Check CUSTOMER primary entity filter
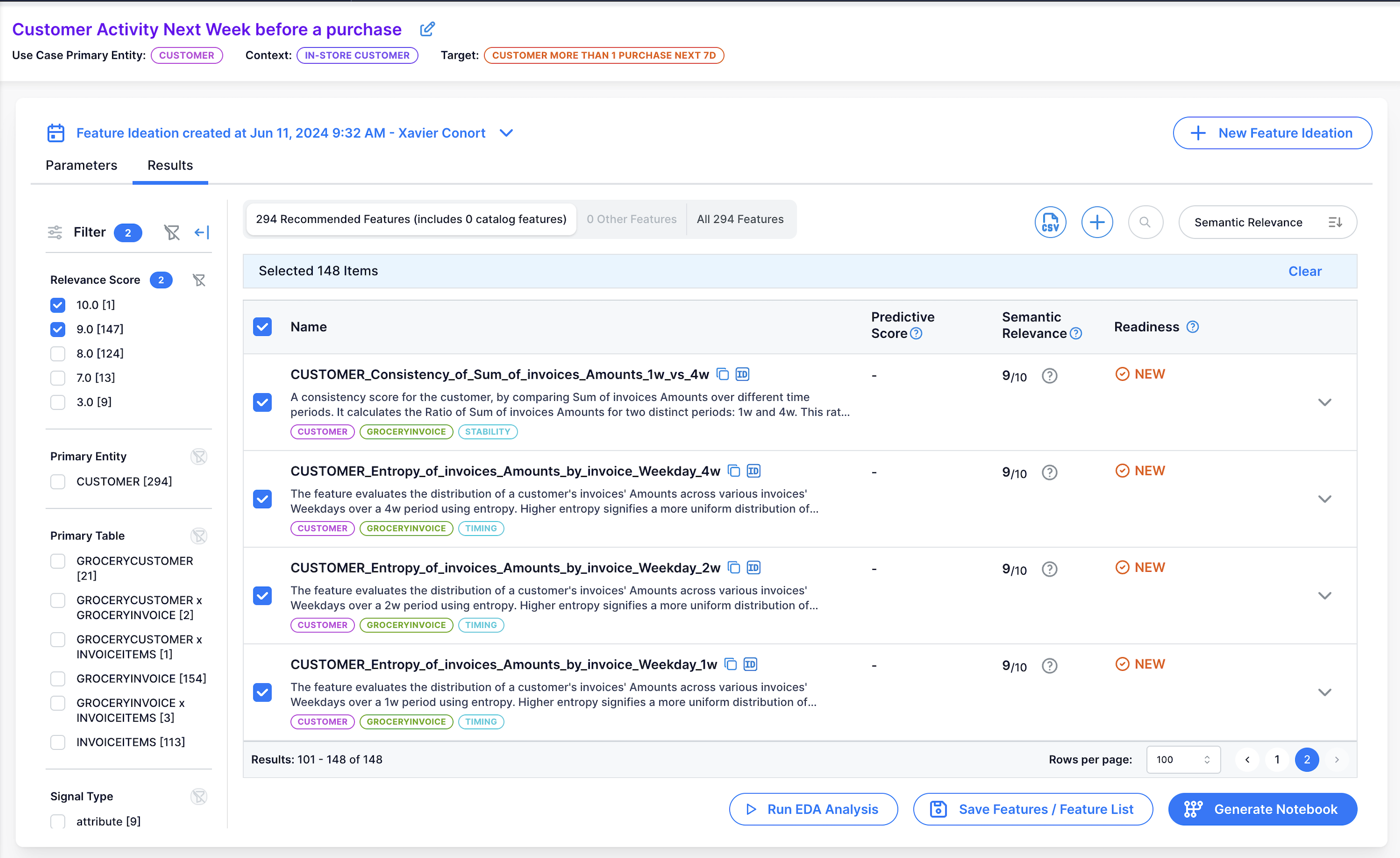The width and height of the screenshot is (1400, 858). [57, 482]
